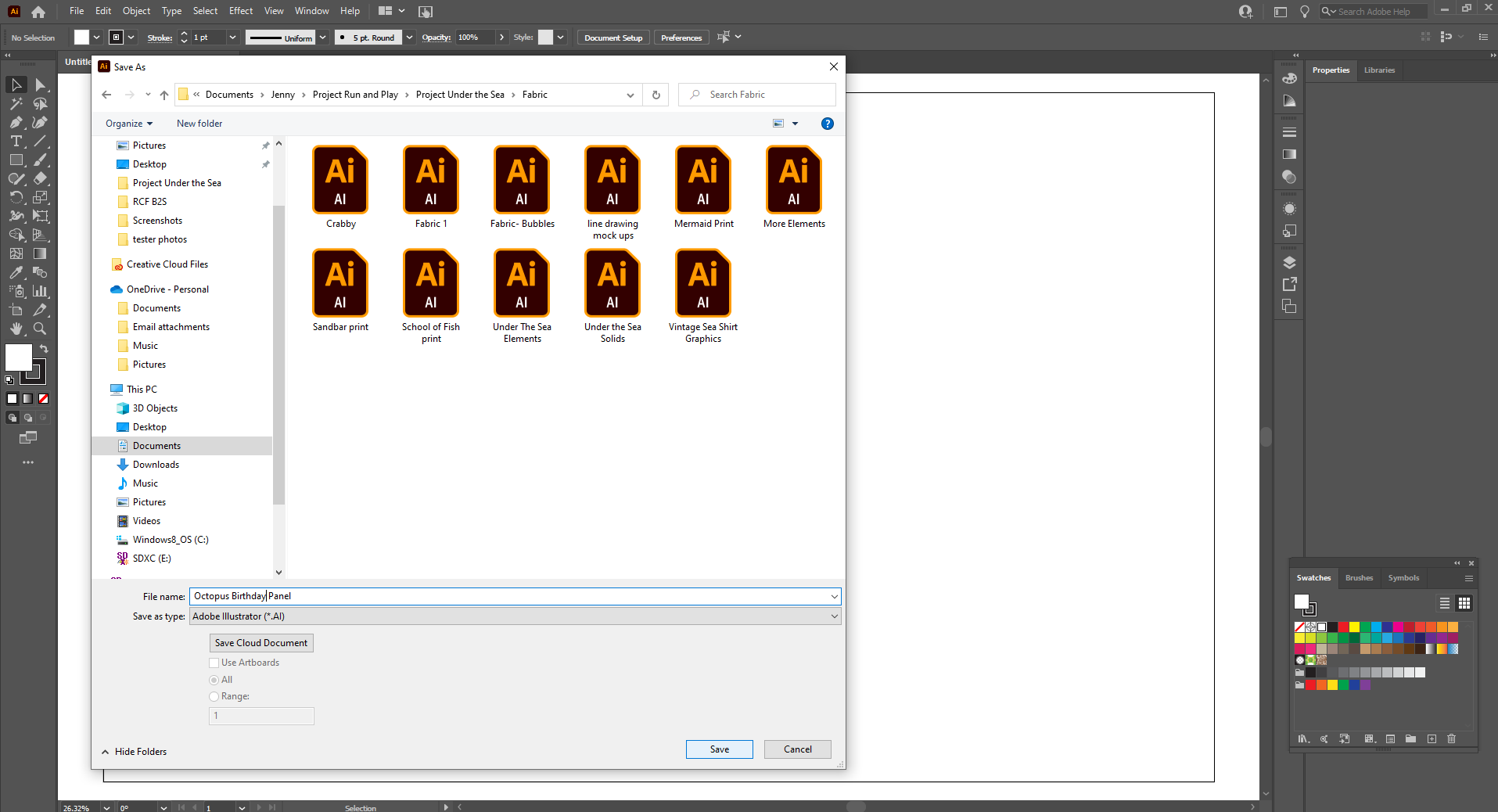
Task: Pick the yellow swatch in first row
Action: pos(1354,627)
